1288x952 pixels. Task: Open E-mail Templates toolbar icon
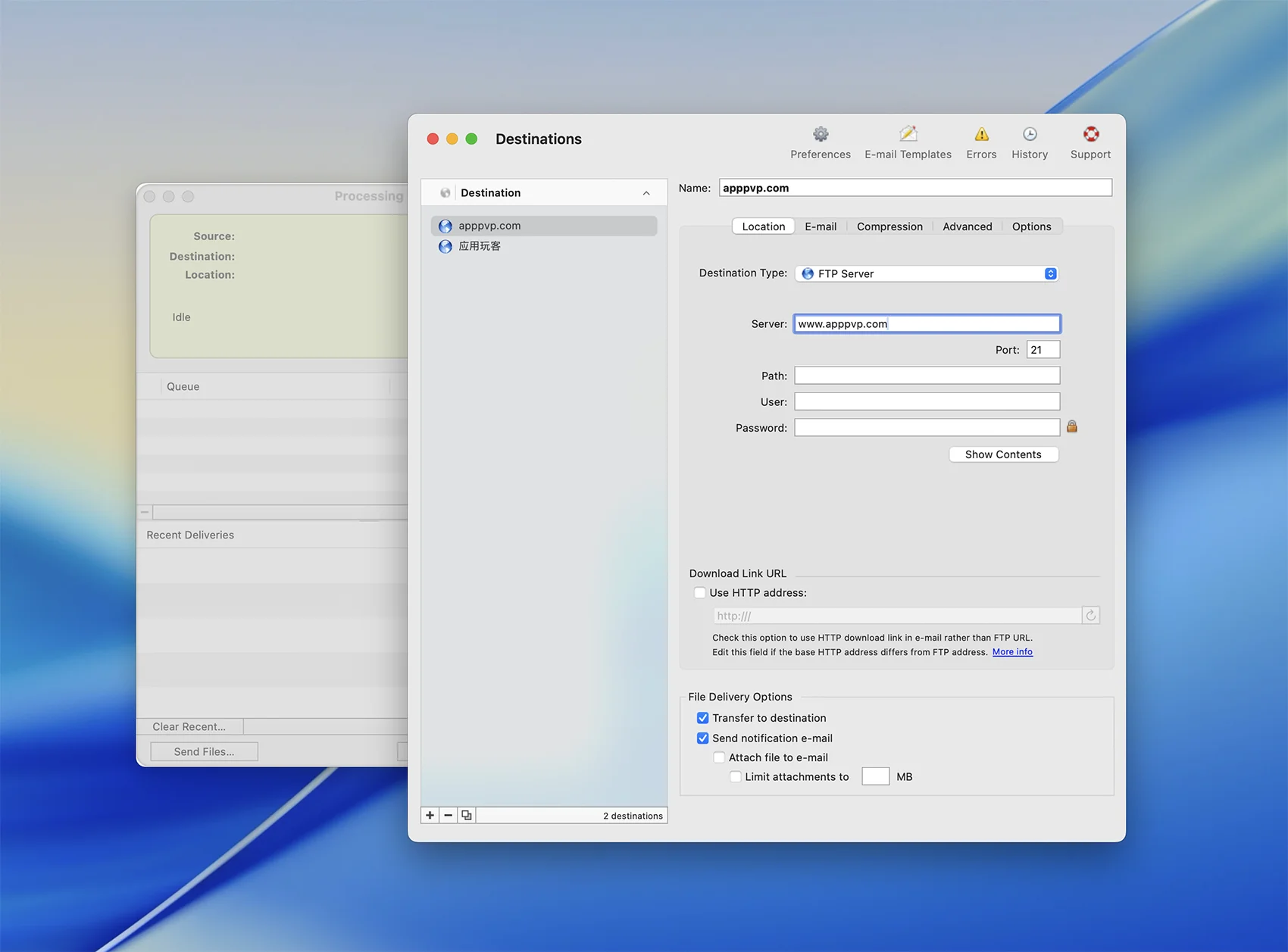click(908, 135)
